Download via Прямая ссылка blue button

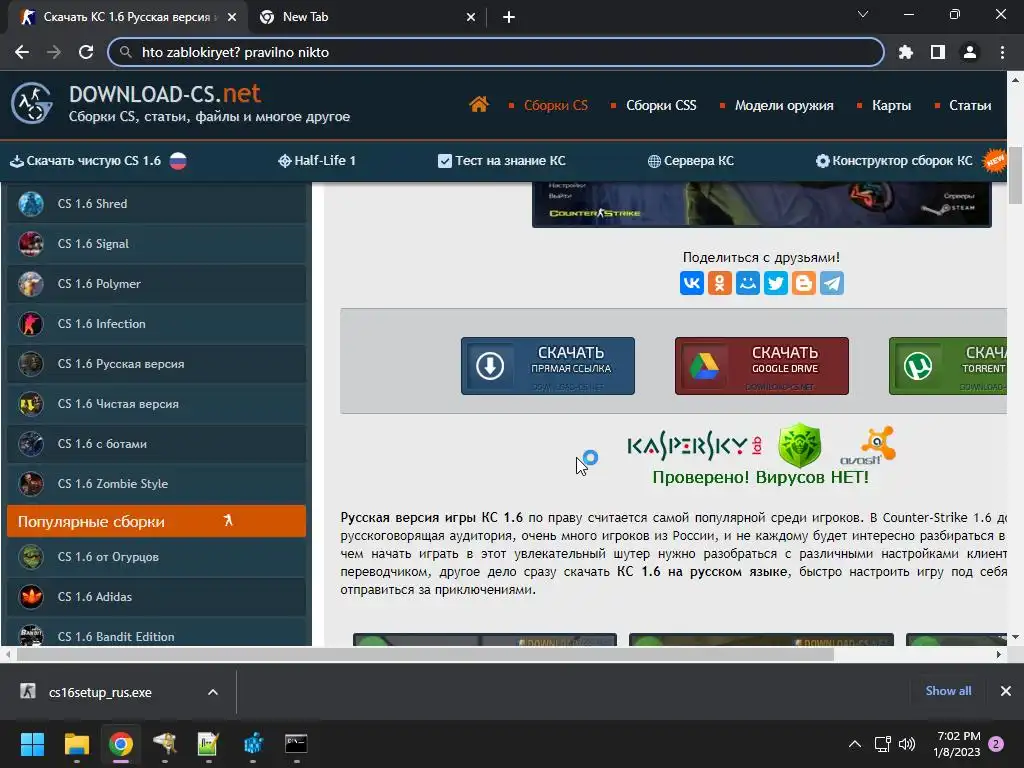click(x=548, y=366)
